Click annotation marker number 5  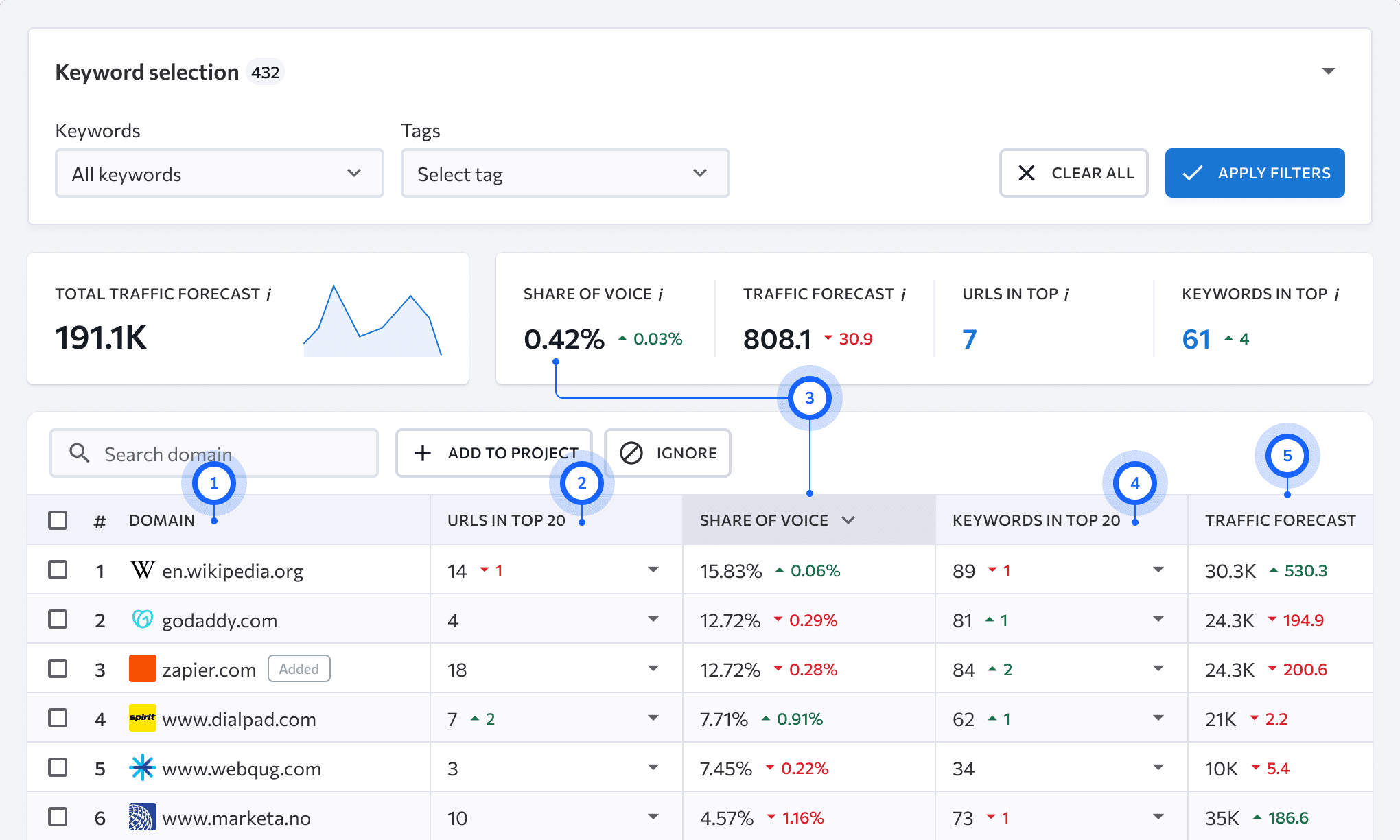[1287, 456]
